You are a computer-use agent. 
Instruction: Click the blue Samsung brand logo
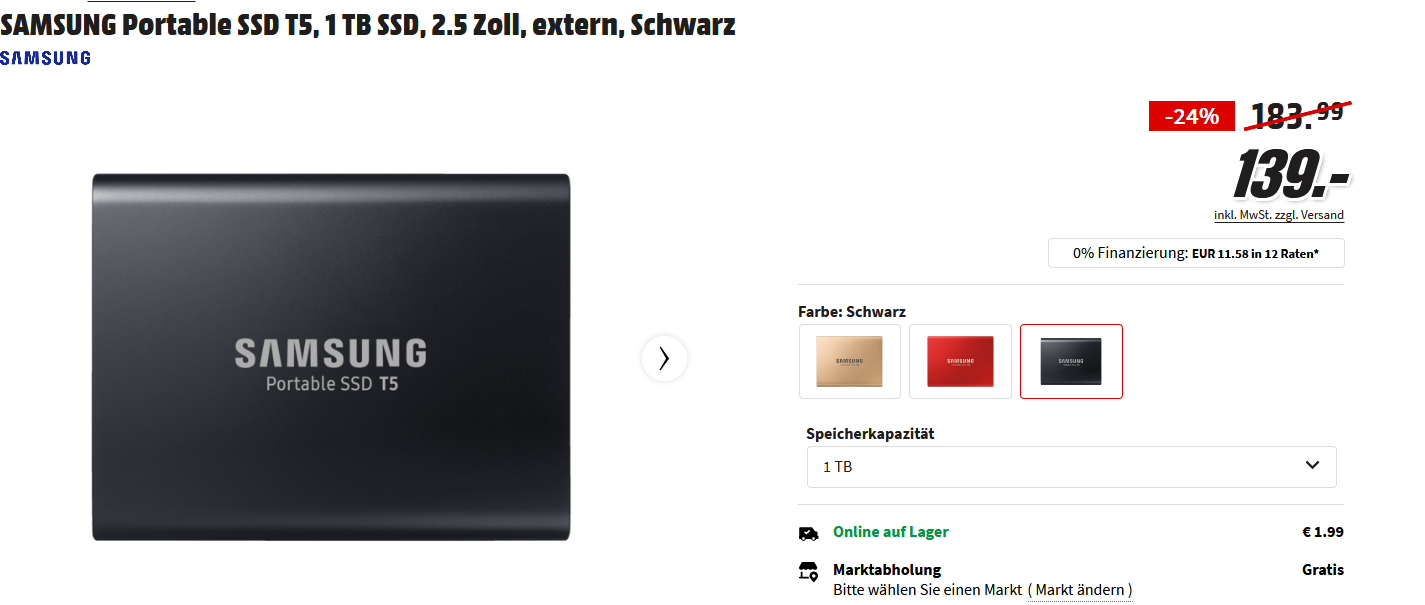[x=45, y=58]
